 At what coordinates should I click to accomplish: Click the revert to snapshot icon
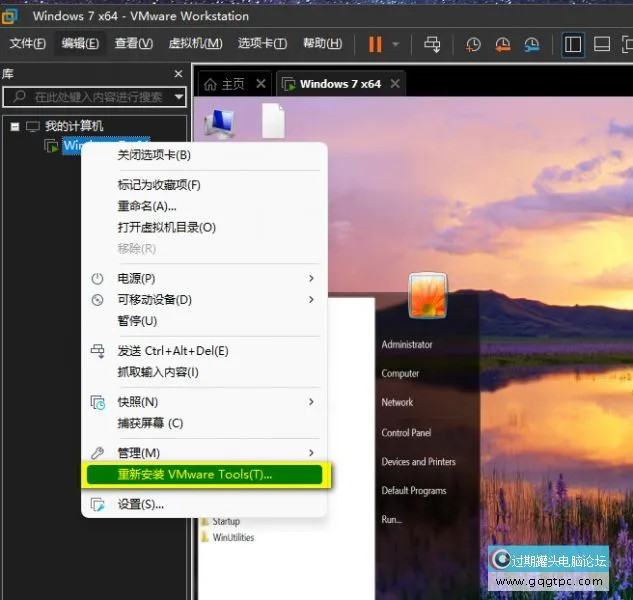click(x=502, y=44)
